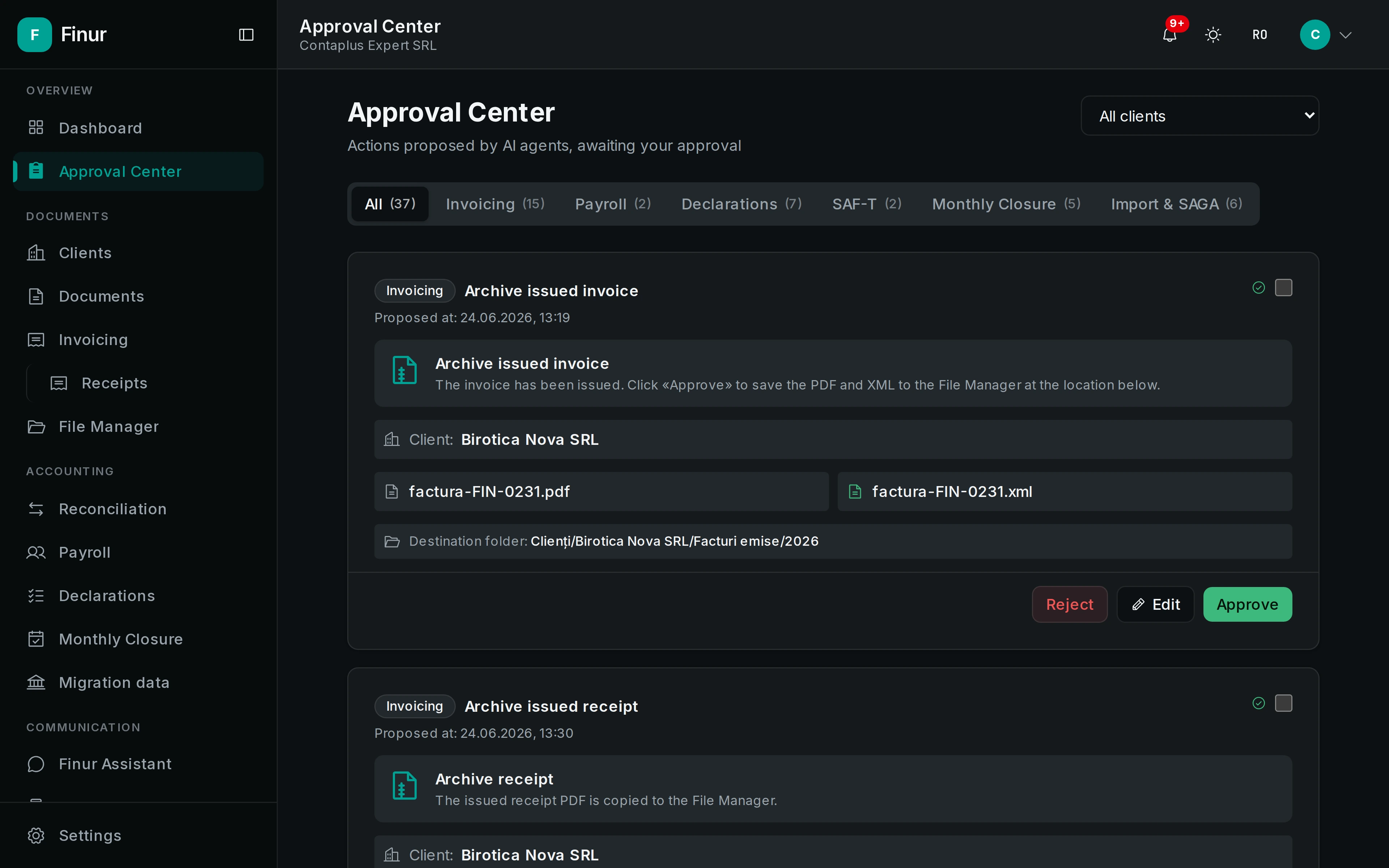This screenshot has height=868, width=1389.
Task: Open Declarations in sidebar
Action: 138,596
